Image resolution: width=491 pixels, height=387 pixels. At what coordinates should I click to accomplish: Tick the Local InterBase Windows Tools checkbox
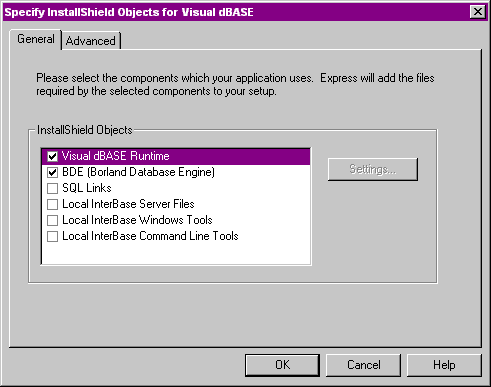click(52, 220)
